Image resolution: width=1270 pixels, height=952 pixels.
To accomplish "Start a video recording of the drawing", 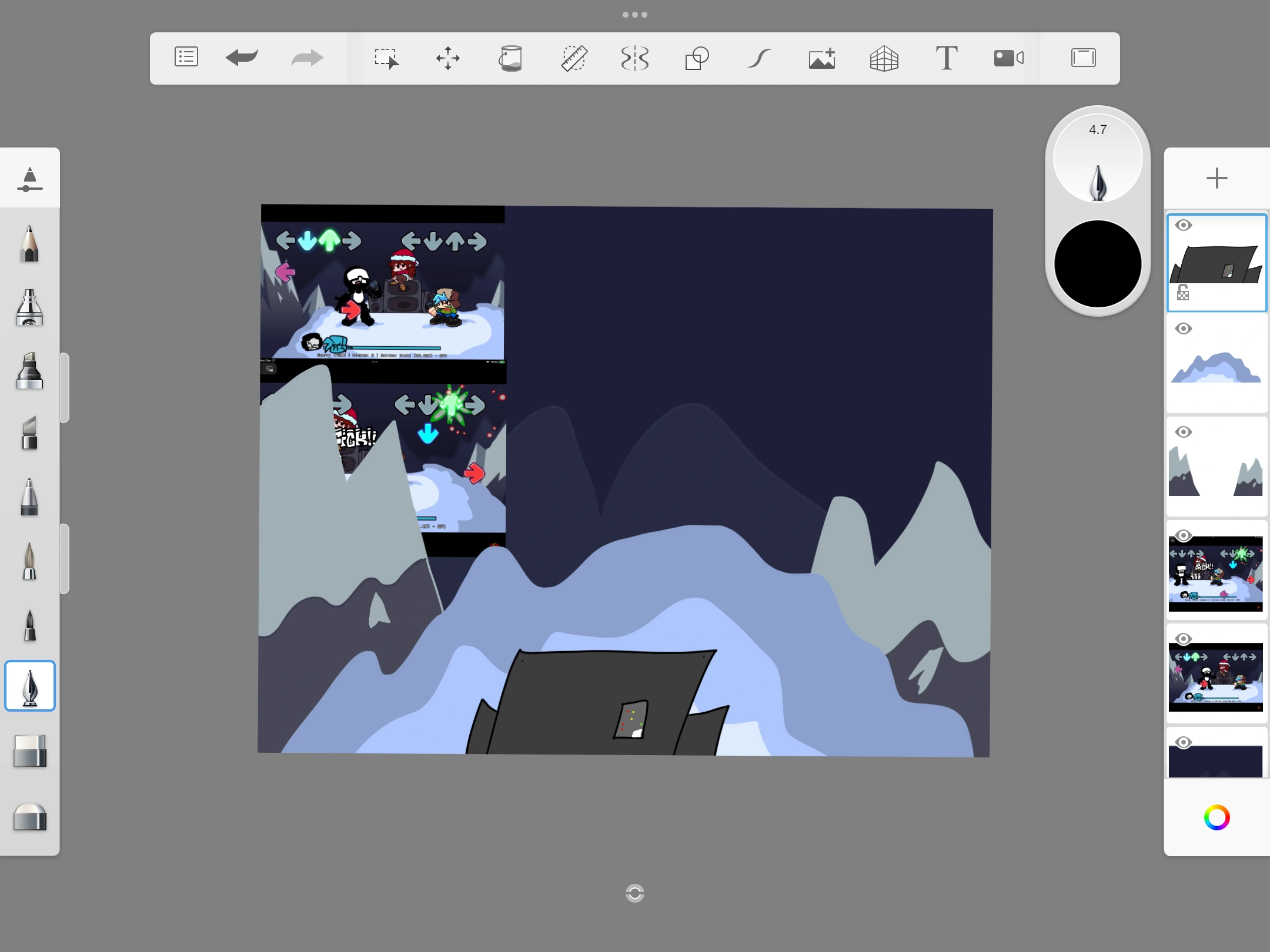I will (1009, 58).
